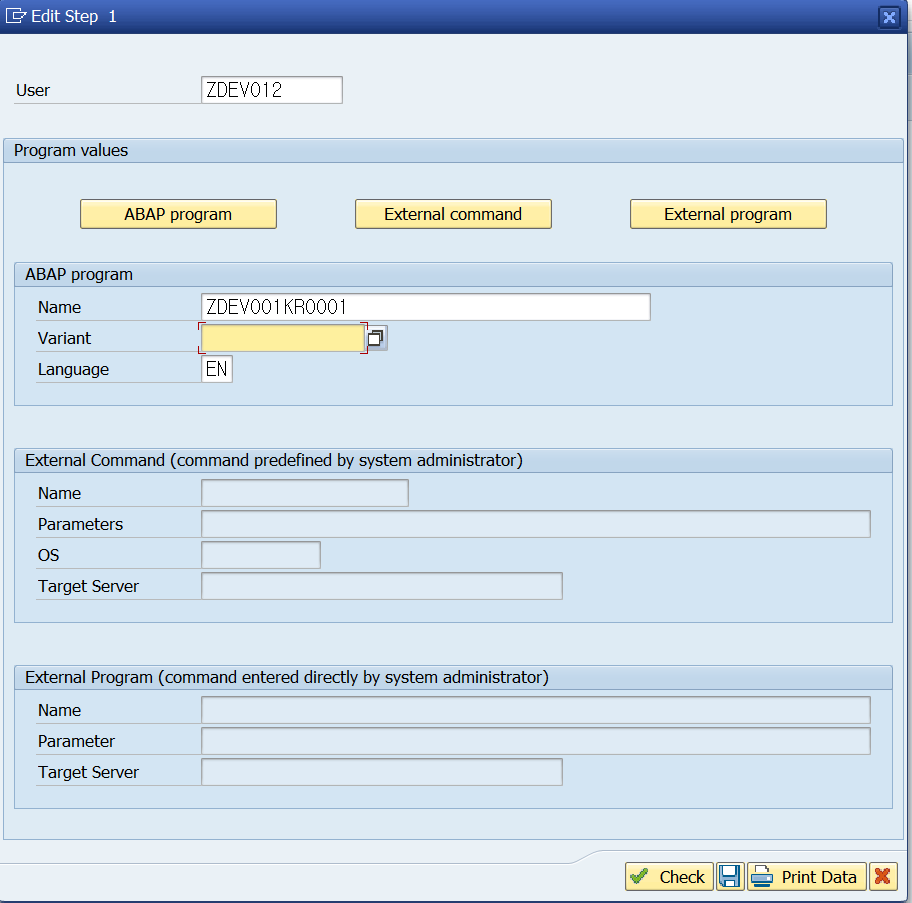The width and height of the screenshot is (912, 903).
Task: Click the Name field under External Command
Action: (x=305, y=493)
